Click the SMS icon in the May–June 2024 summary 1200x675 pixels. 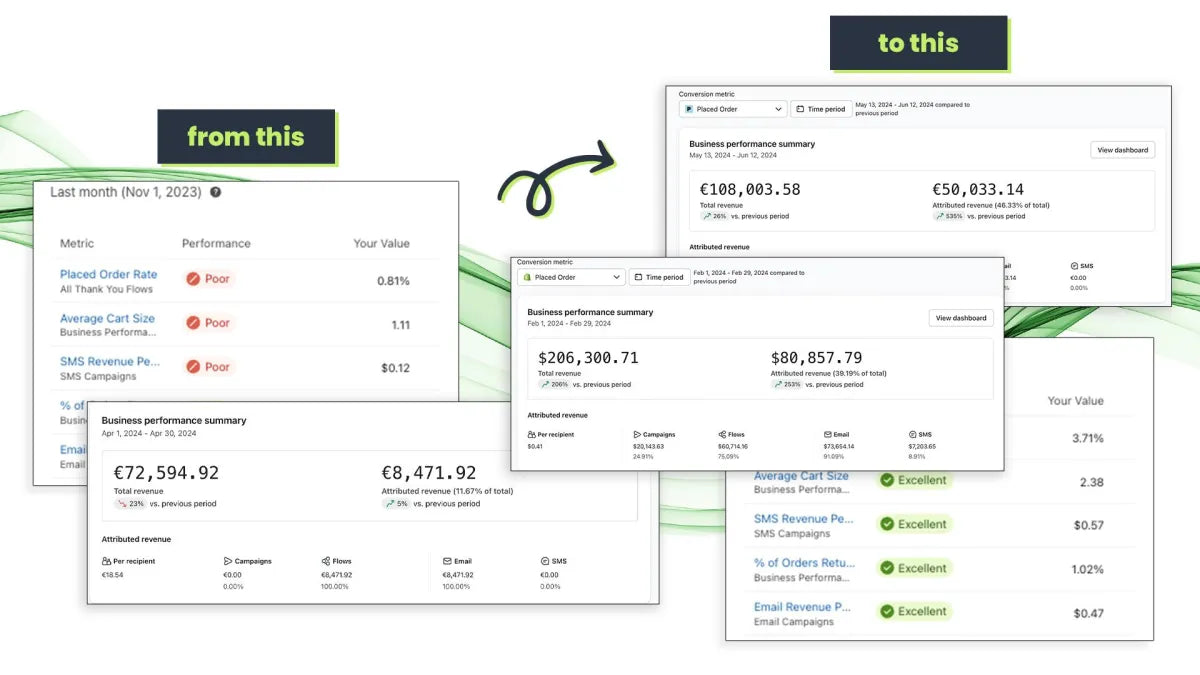click(1074, 267)
